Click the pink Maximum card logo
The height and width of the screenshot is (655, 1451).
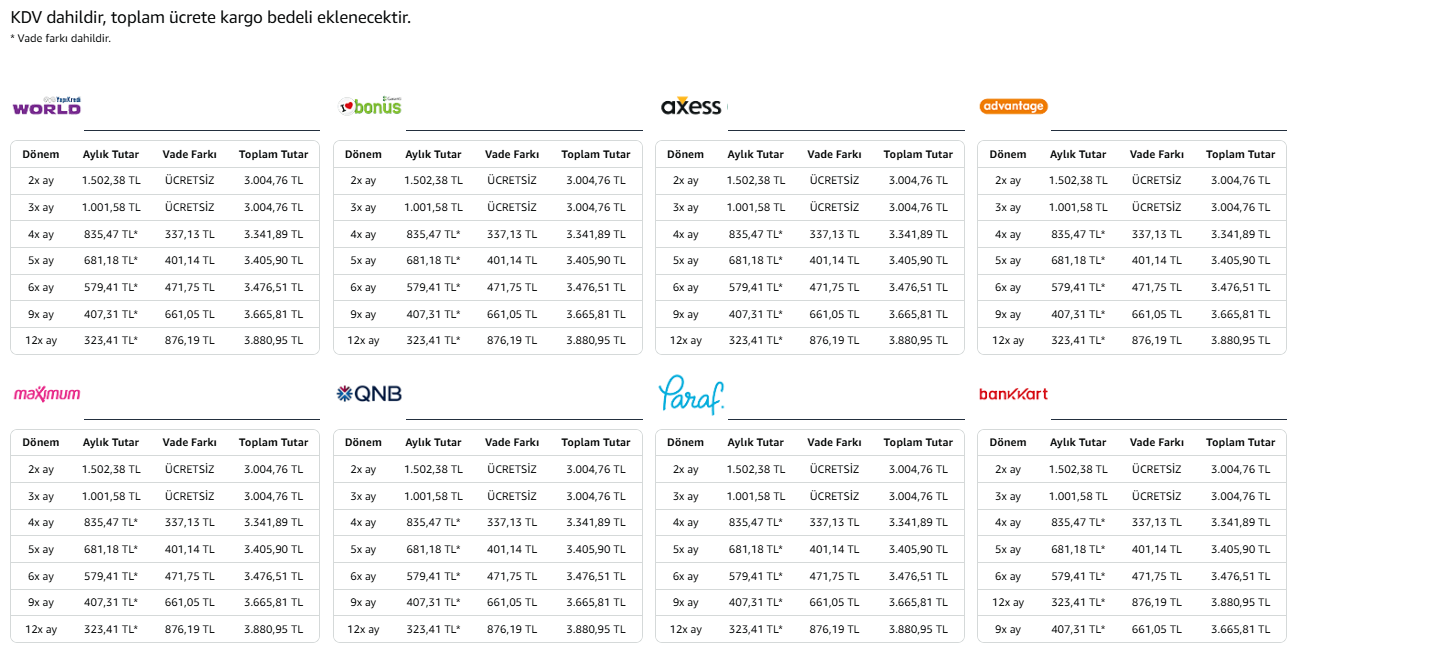[47, 394]
